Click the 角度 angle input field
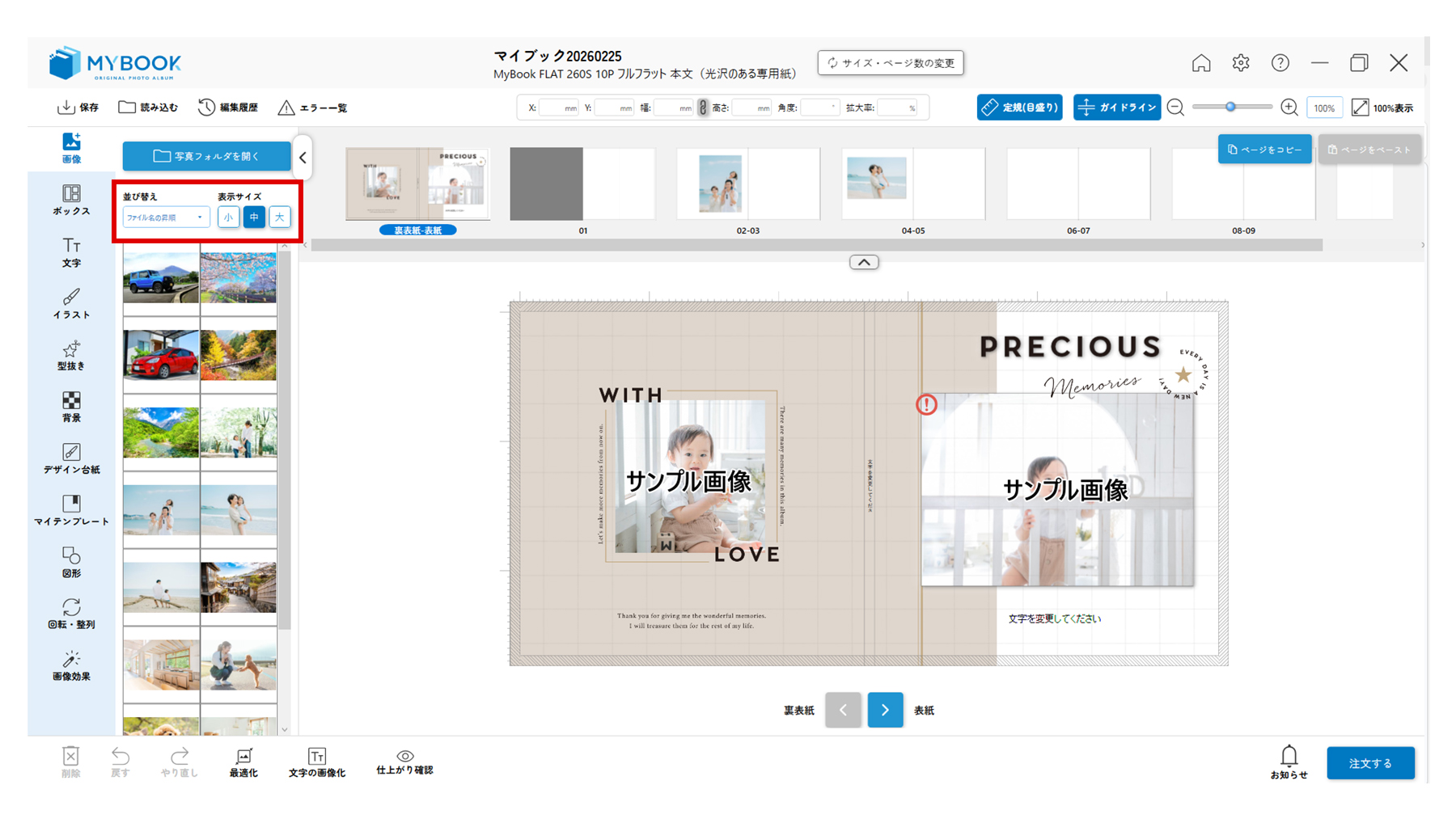The width and height of the screenshot is (1456, 819). [819, 108]
